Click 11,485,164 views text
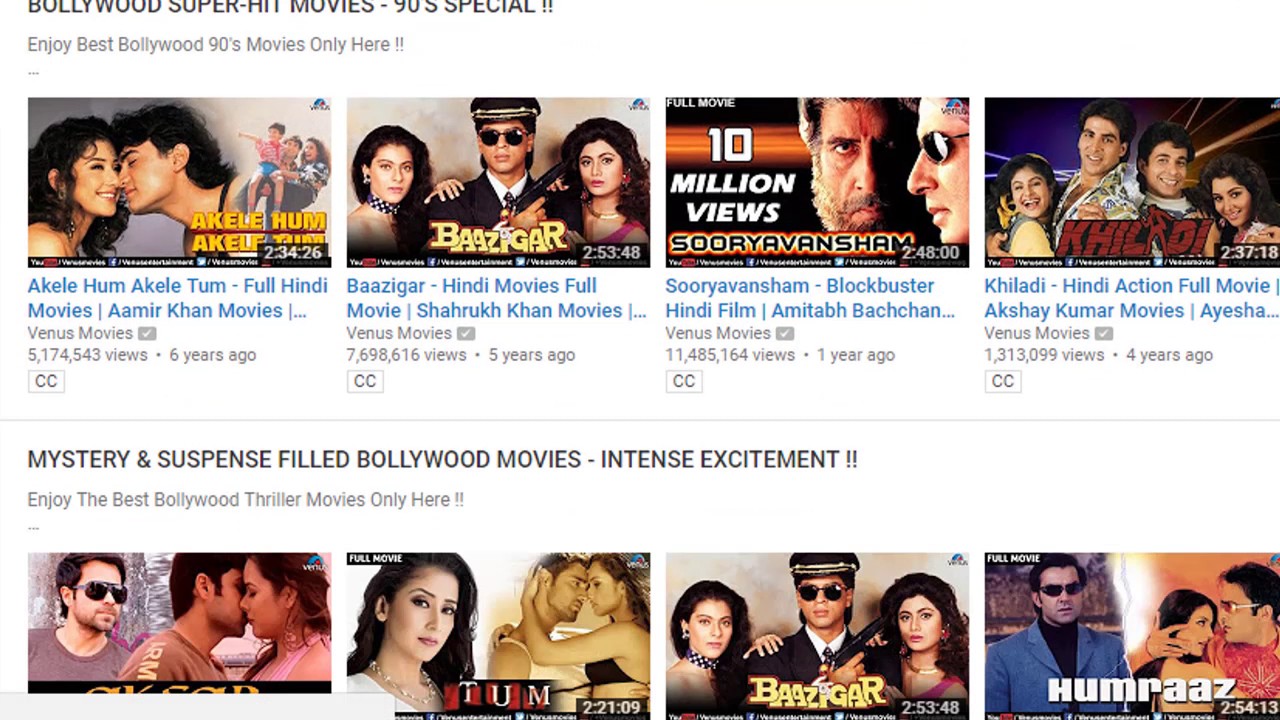Screen dimensions: 1280x720 [730, 355]
